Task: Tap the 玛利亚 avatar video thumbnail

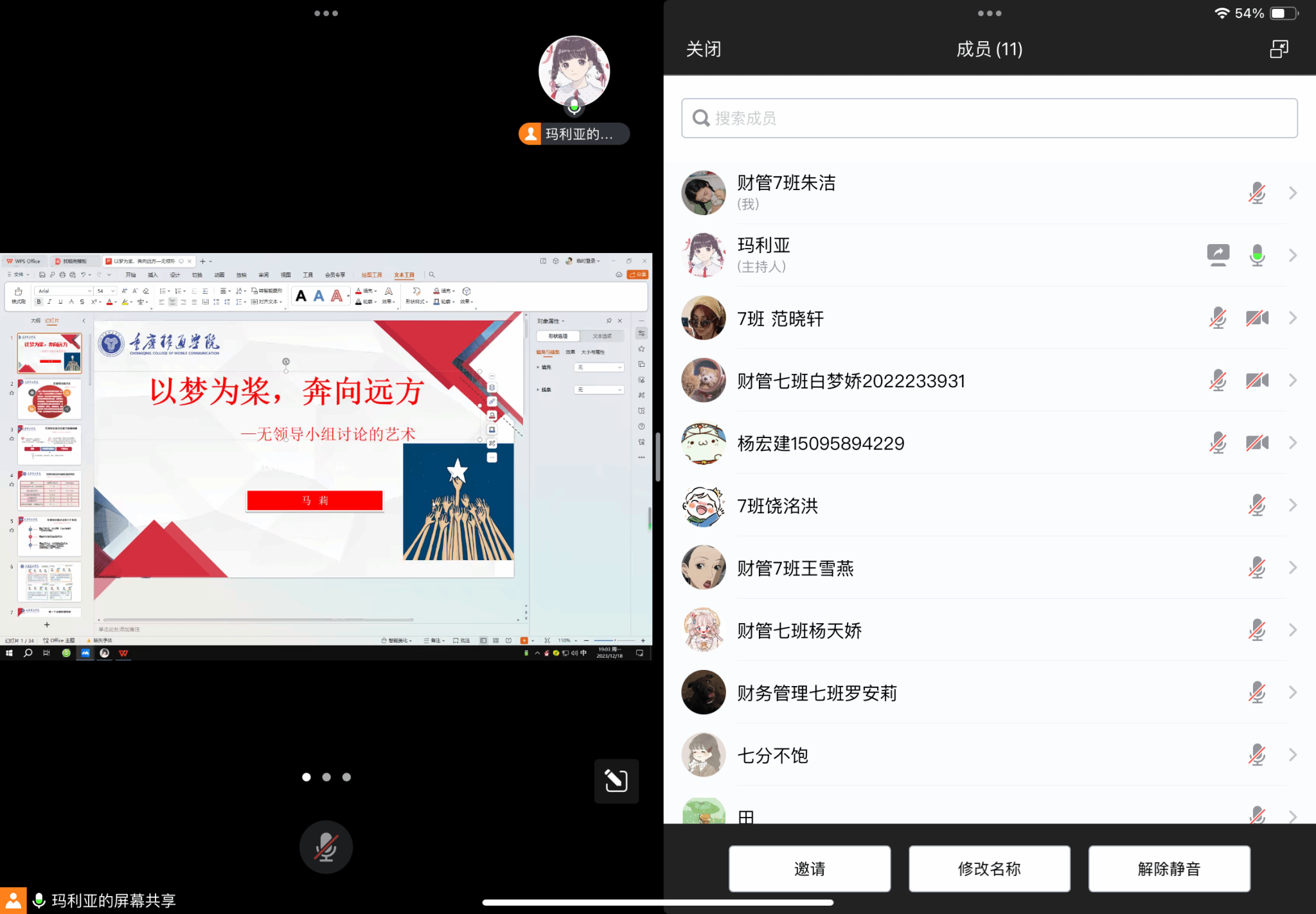Action: click(x=574, y=72)
